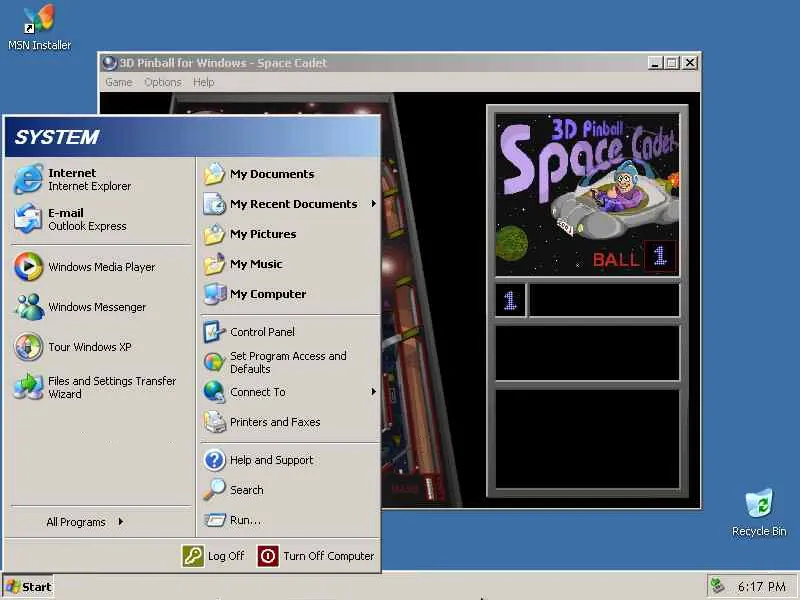Click the 'My Music' label text
800x600 pixels.
click(x=256, y=264)
